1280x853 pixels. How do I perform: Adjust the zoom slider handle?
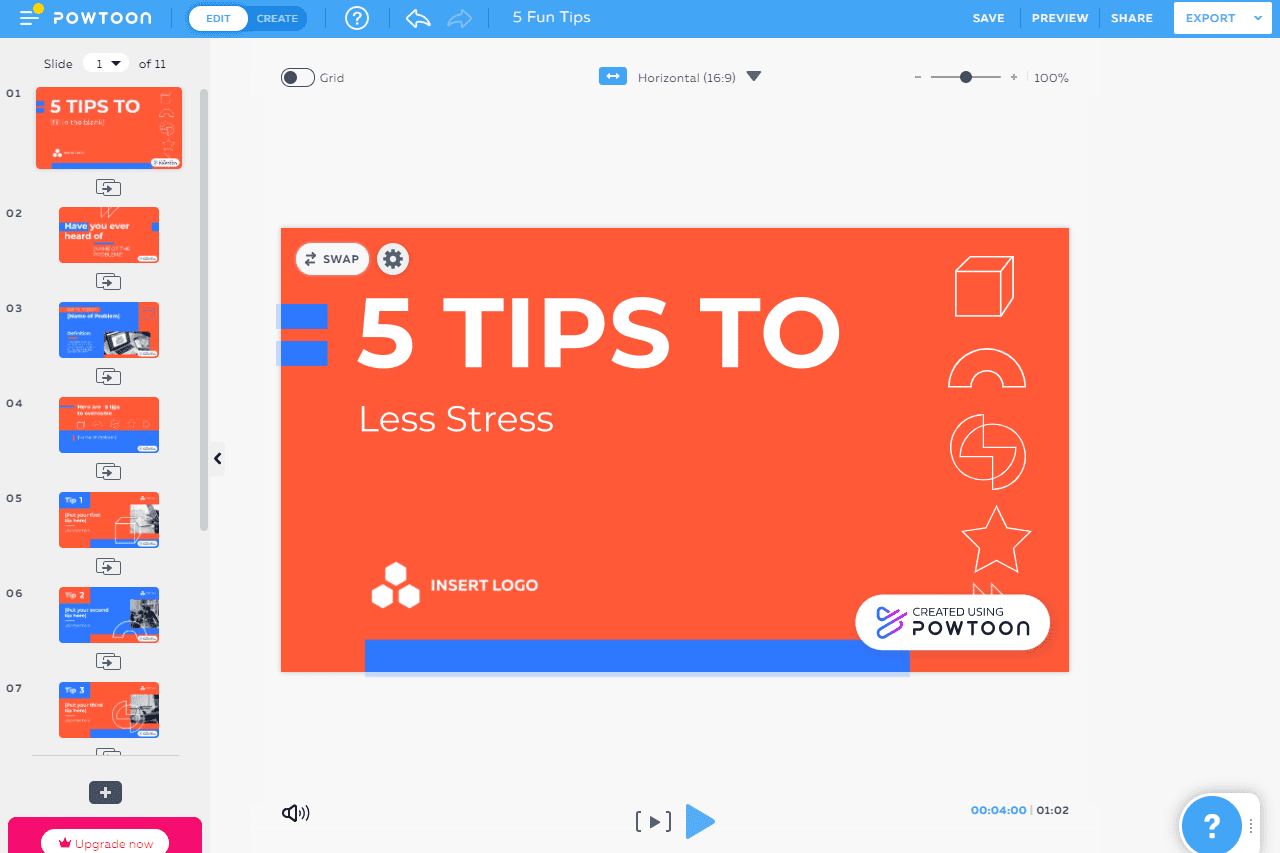coord(966,77)
